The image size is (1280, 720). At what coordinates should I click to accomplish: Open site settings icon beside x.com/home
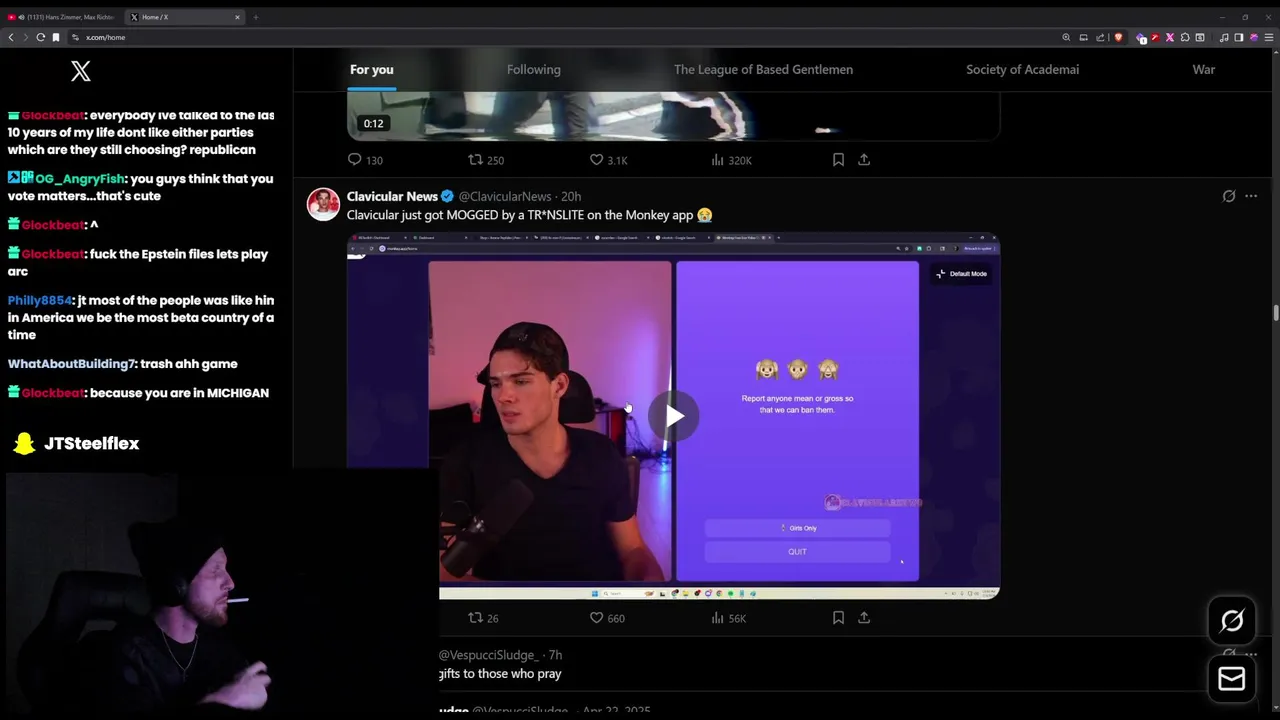pyautogui.click(x=75, y=37)
